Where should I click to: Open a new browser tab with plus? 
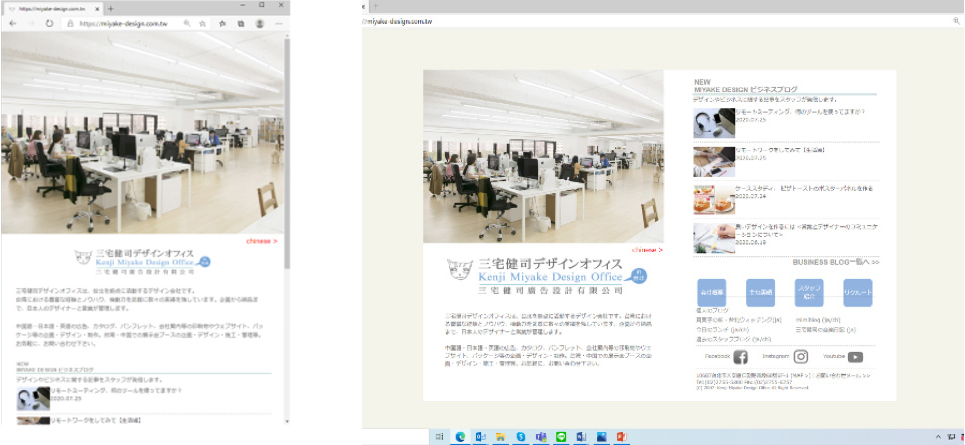coord(110,7)
